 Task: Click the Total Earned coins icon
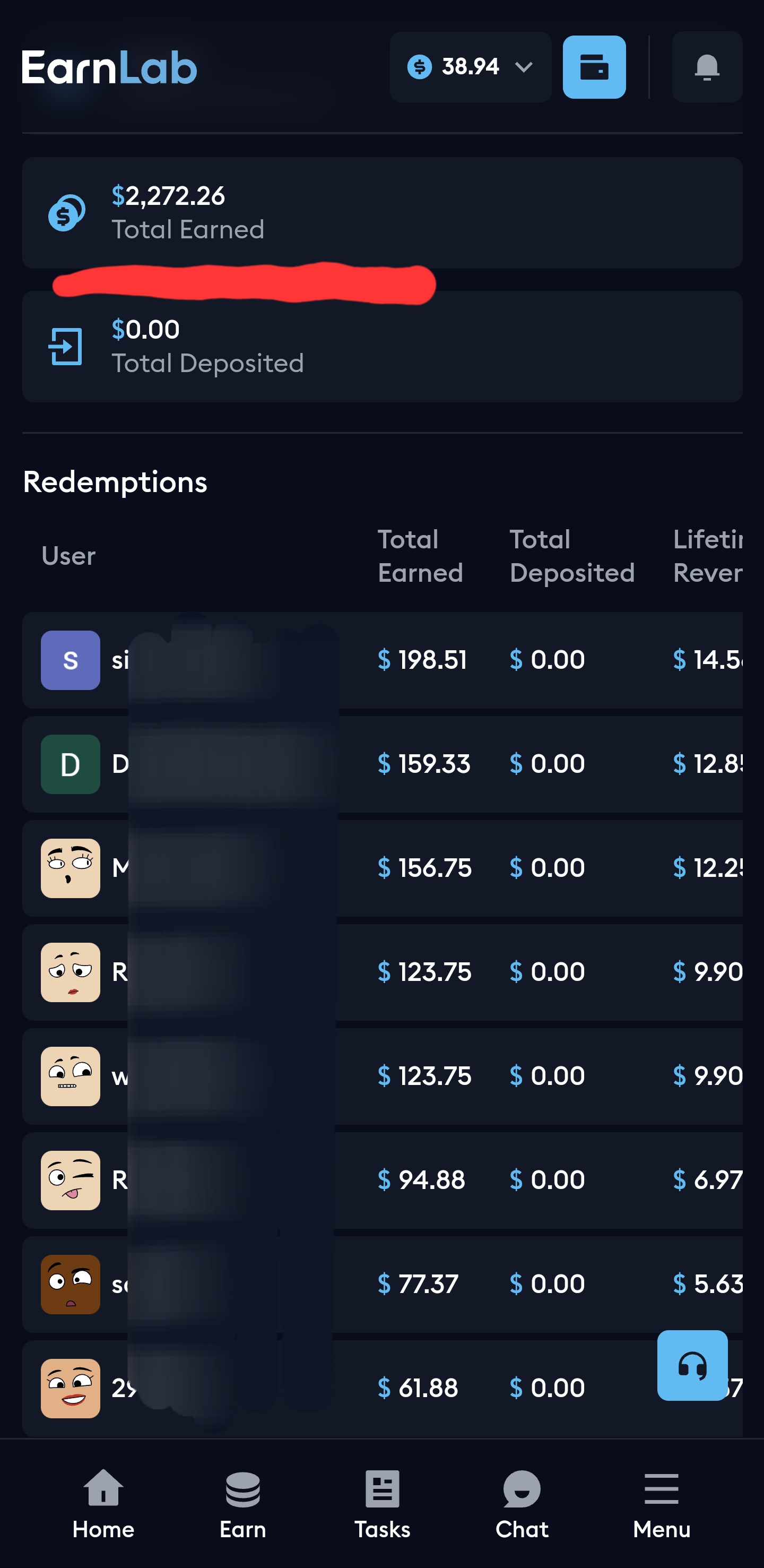point(66,213)
